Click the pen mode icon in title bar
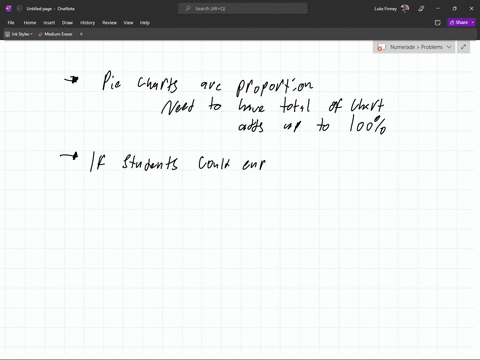 click(421, 9)
